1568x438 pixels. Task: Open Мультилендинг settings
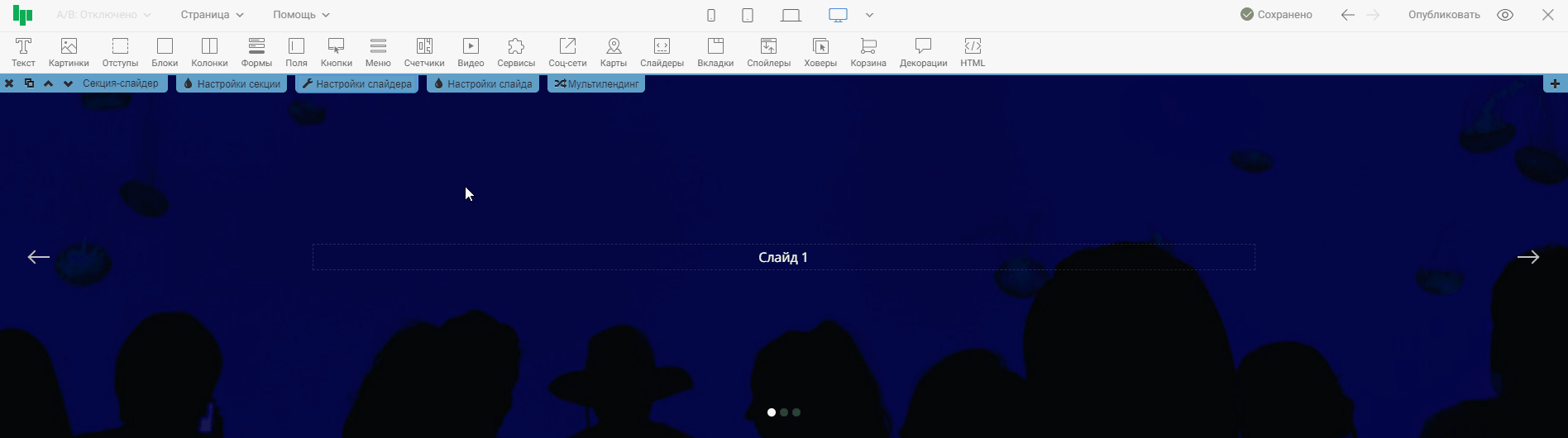pyautogui.click(x=596, y=83)
